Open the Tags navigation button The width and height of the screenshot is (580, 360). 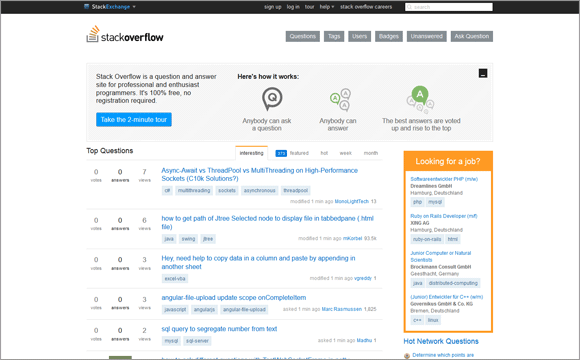pyautogui.click(x=334, y=36)
